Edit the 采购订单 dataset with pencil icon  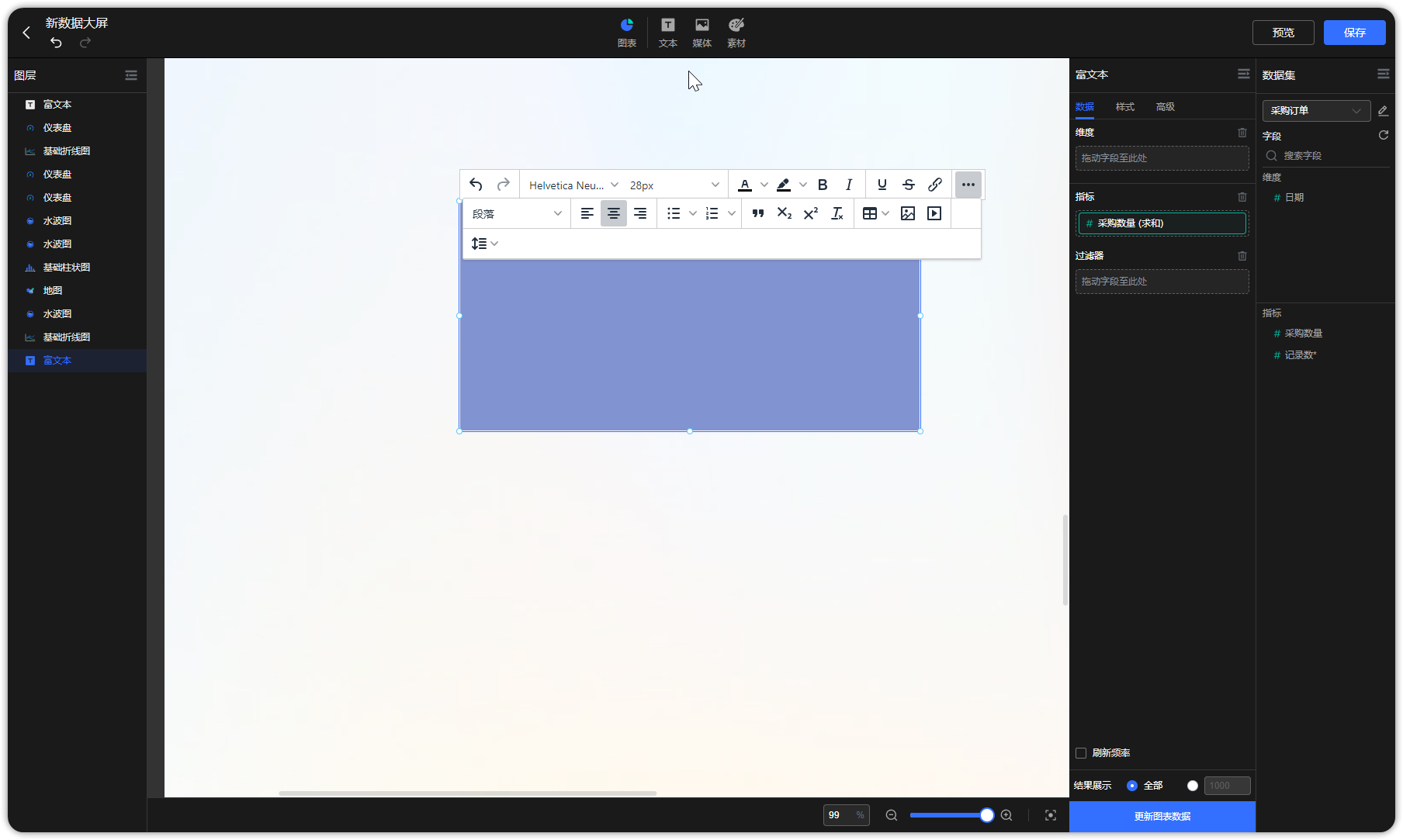point(1383,111)
